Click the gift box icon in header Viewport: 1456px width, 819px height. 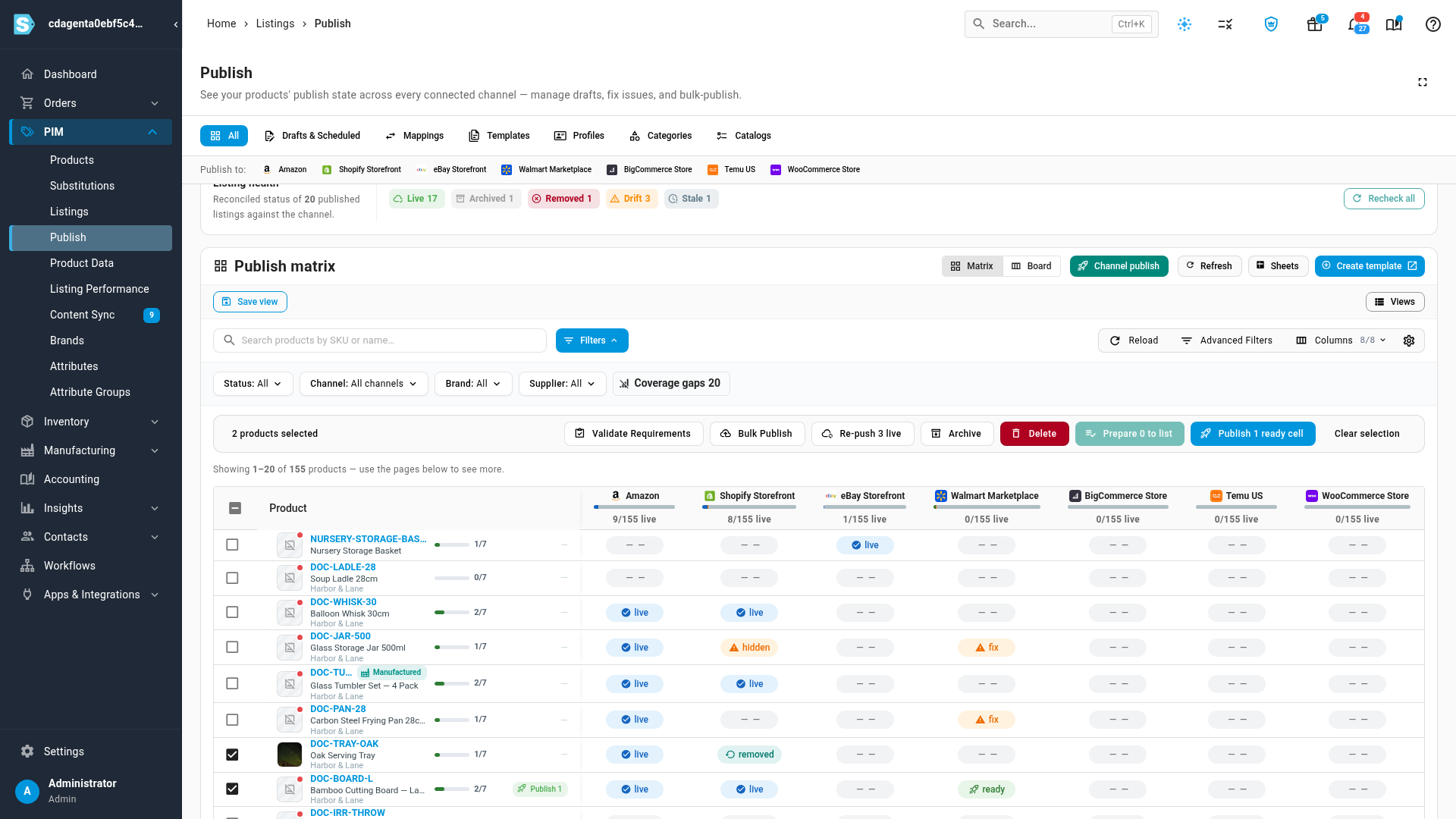1314,24
